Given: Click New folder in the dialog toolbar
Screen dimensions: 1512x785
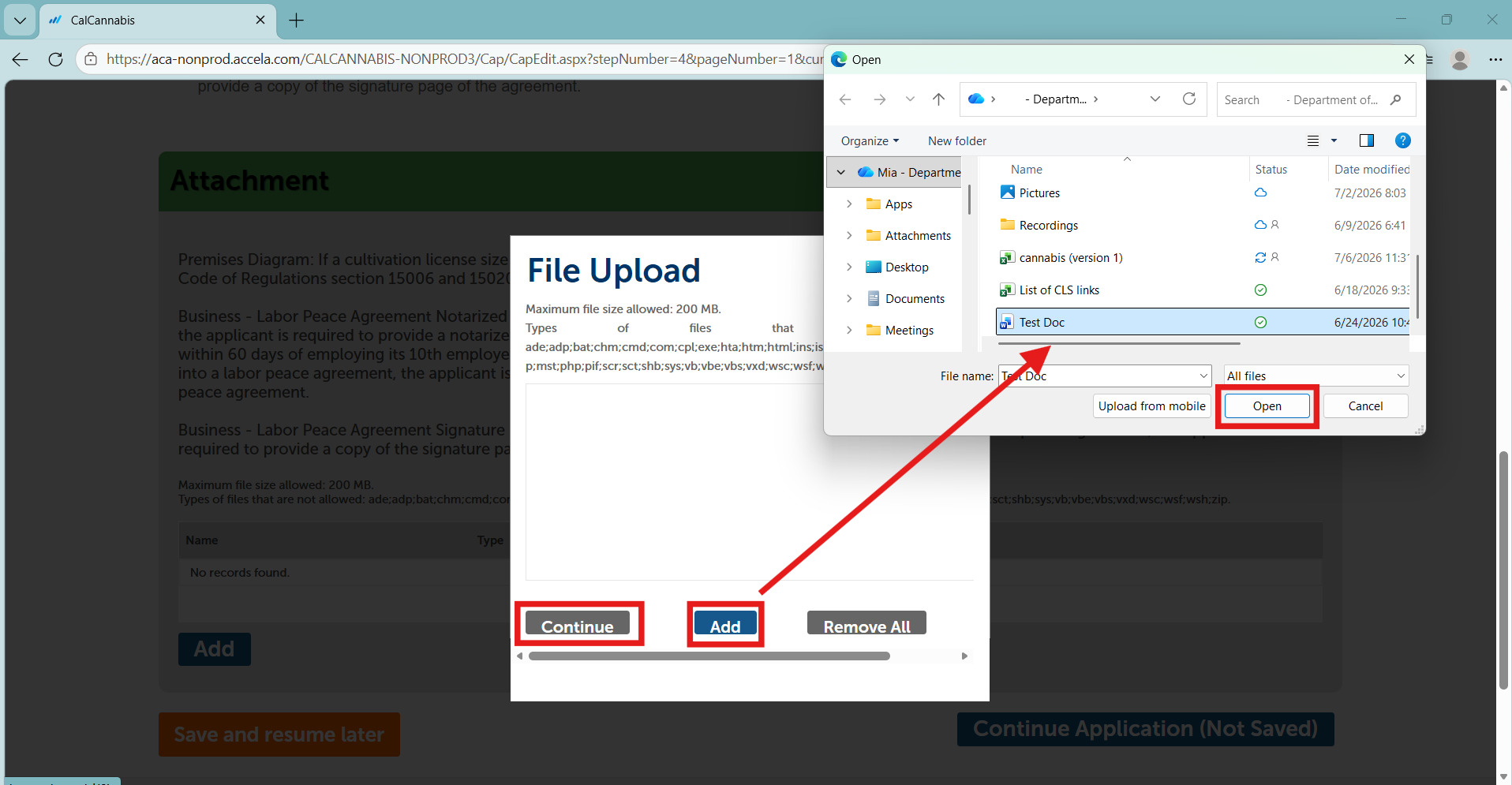Looking at the screenshot, I should (x=957, y=141).
